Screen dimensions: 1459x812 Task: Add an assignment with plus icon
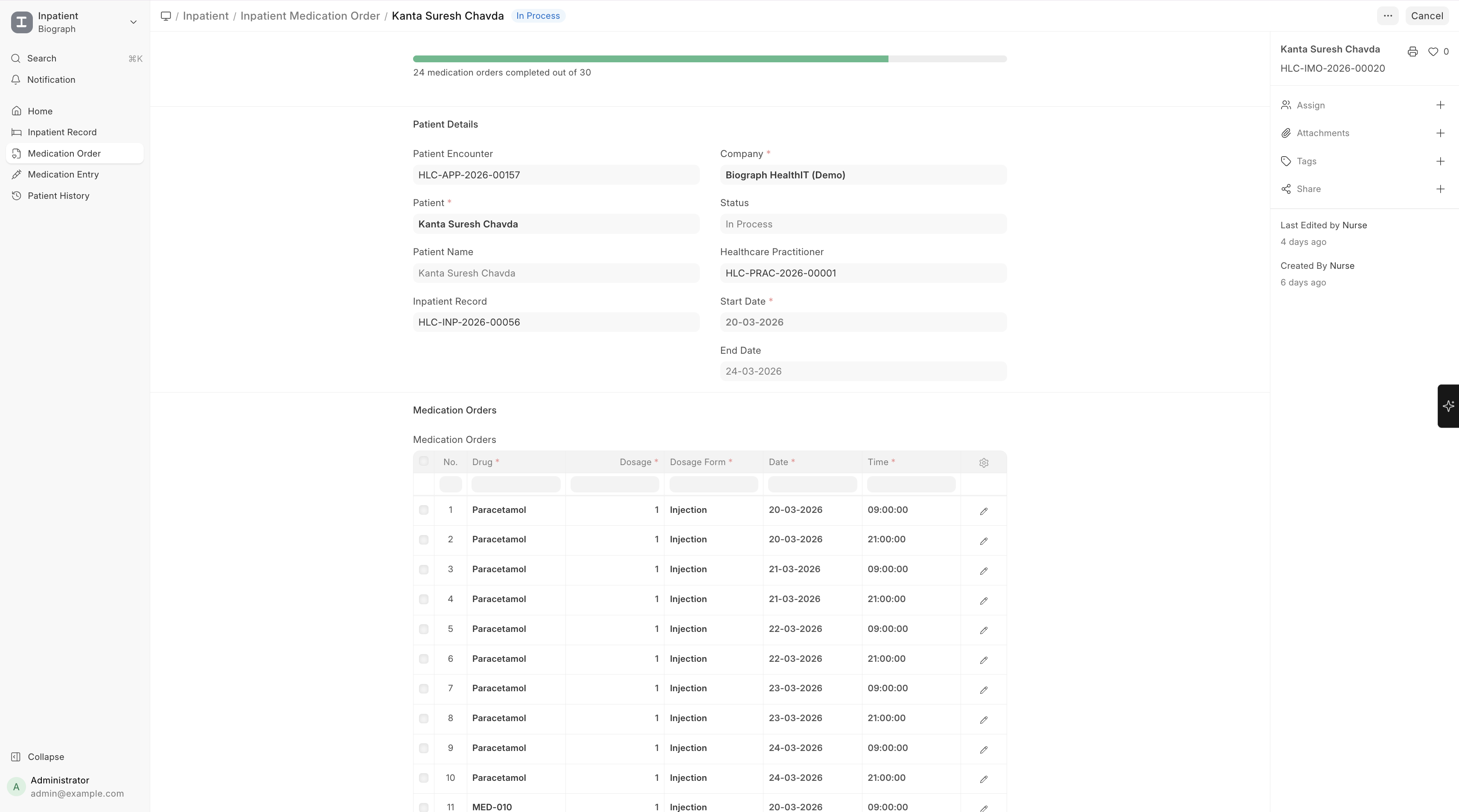pyautogui.click(x=1440, y=105)
